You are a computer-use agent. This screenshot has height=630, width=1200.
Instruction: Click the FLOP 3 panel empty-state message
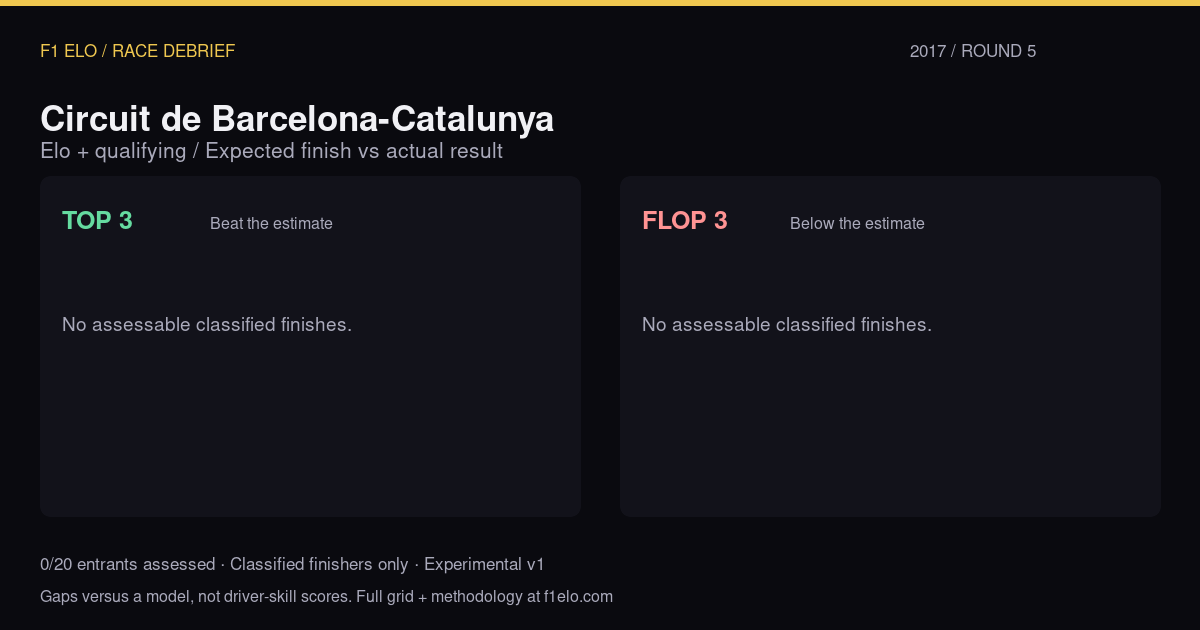[x=787, y=325]
